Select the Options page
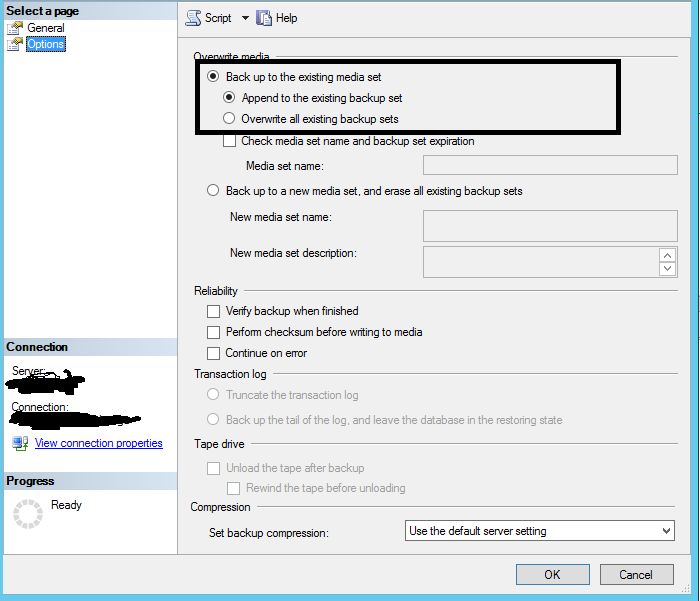 click(x=46, y=44)
